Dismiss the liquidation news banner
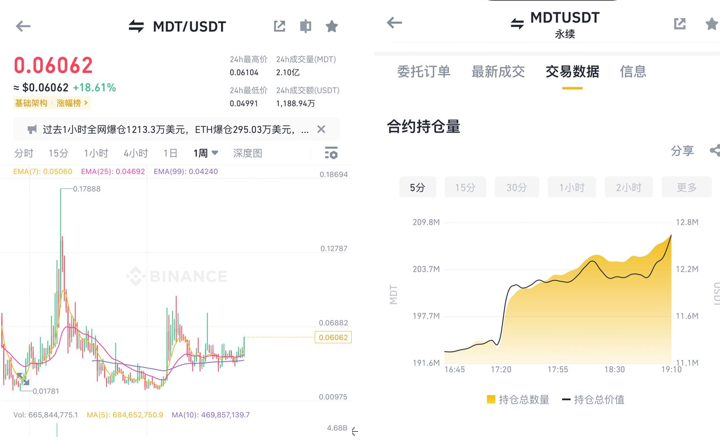The width and height of the screenshot is (720, 448). tap(321, 129)
